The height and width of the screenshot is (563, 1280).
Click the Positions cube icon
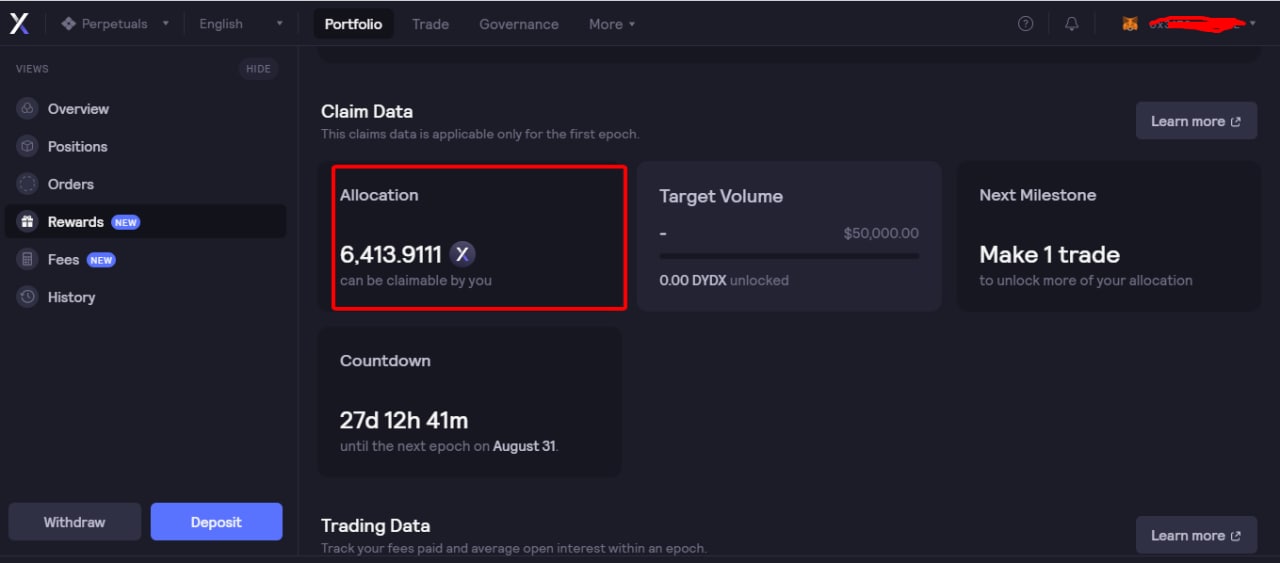click(x=27, y=146)
